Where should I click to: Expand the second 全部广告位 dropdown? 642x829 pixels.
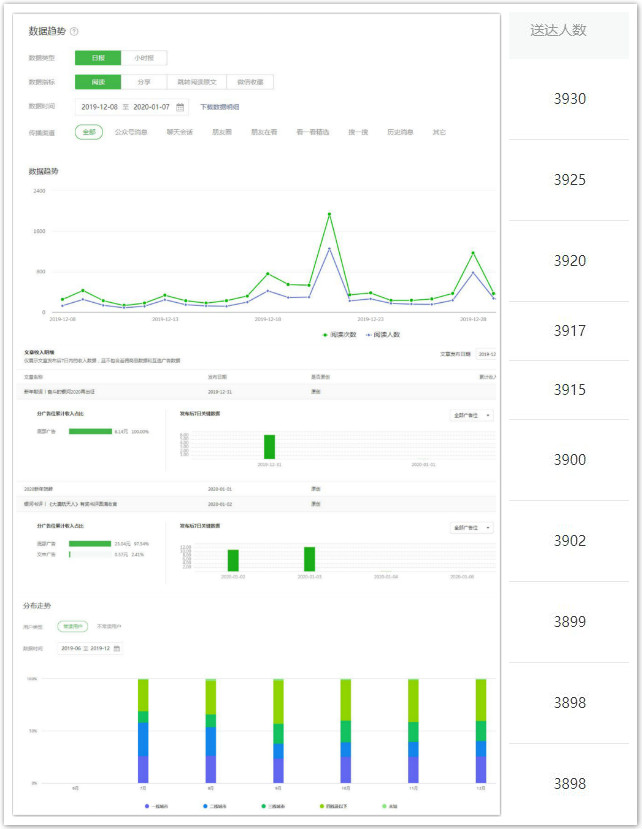[x=472, y=527]
